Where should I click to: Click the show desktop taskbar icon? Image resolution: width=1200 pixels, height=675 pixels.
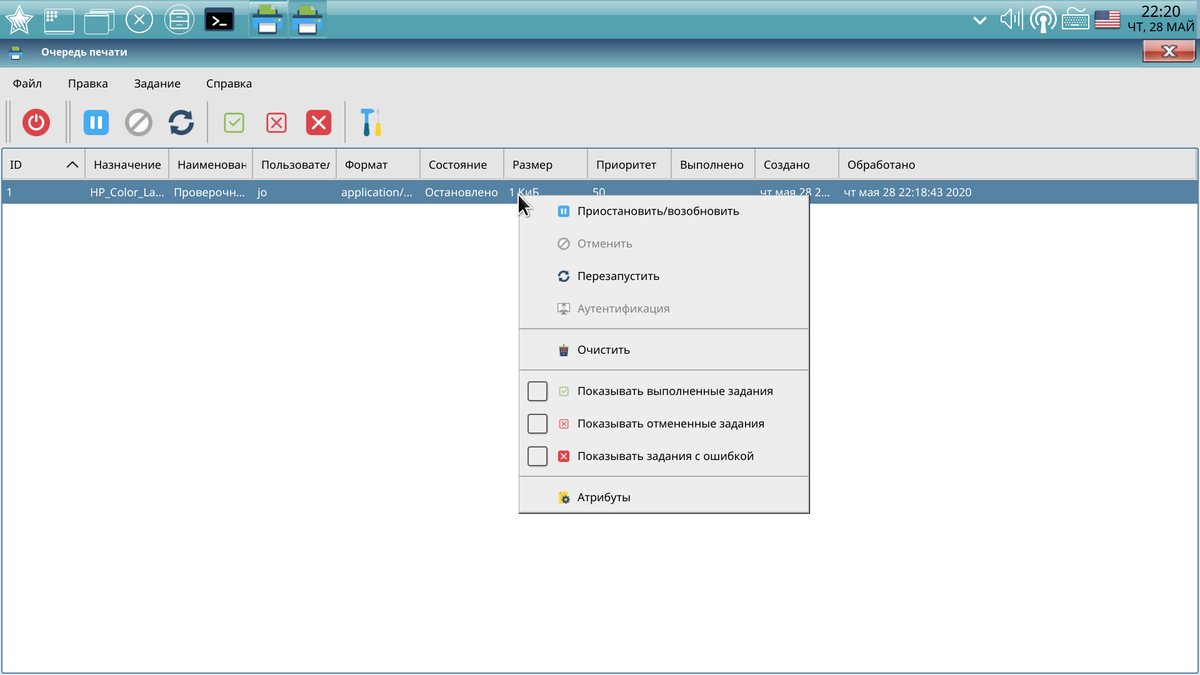[x=59, y=19]
